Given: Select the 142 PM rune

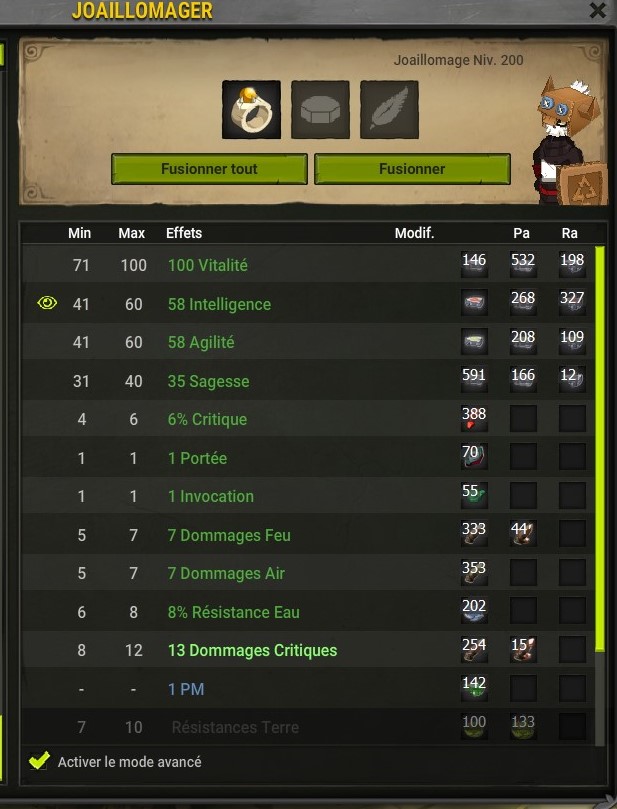Looking at the screenshot, I should (474, 688).
